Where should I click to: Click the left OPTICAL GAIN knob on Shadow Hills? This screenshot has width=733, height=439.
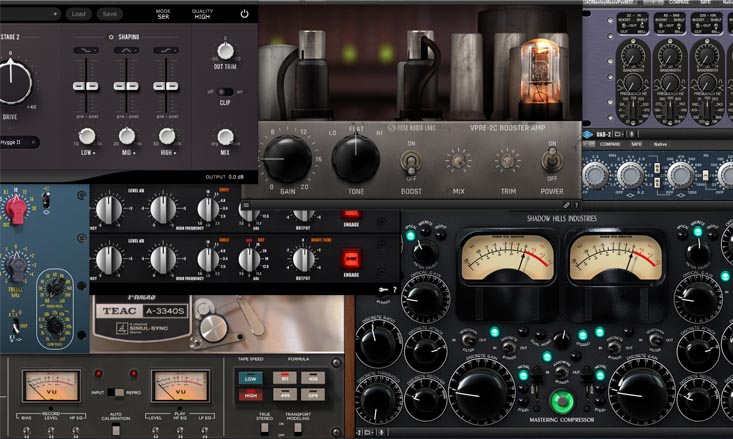pyautogui.click(x=425, y=297)
